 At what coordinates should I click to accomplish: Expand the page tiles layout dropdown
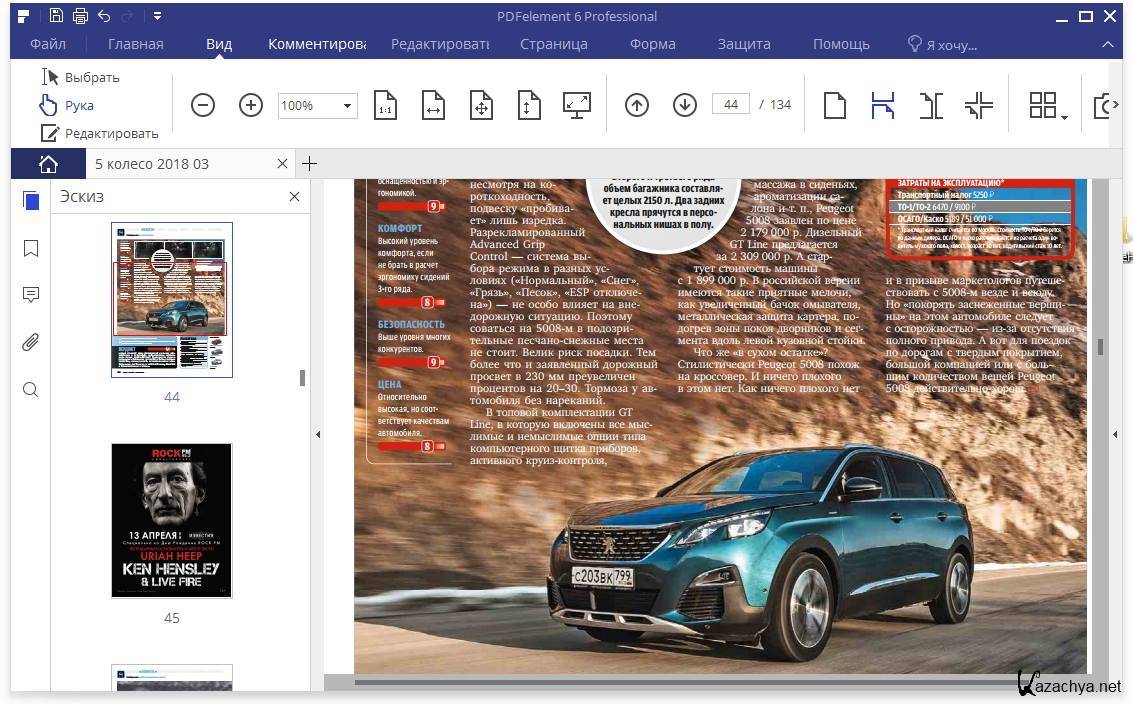point(1064,118)
